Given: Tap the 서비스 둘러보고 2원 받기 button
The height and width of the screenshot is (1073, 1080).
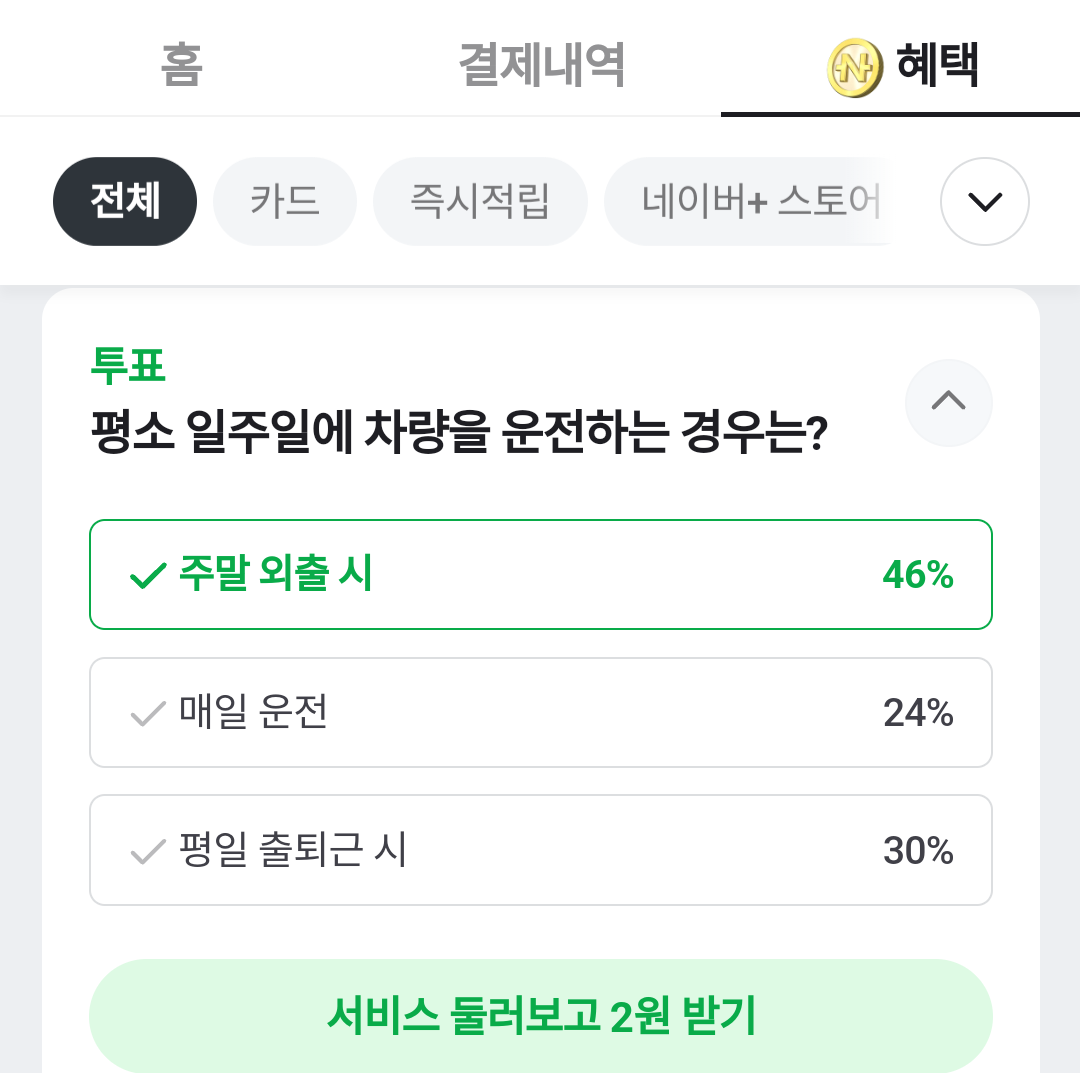Looking at the screenshot, I should (x=540, y=1016).
